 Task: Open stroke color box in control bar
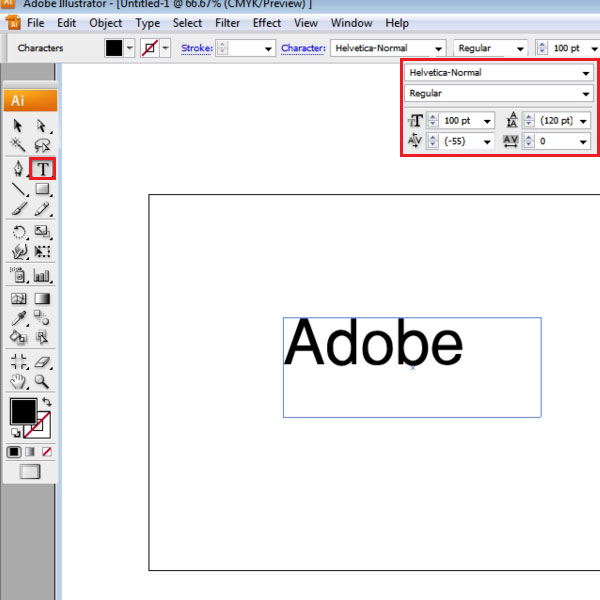coord(150,48)
